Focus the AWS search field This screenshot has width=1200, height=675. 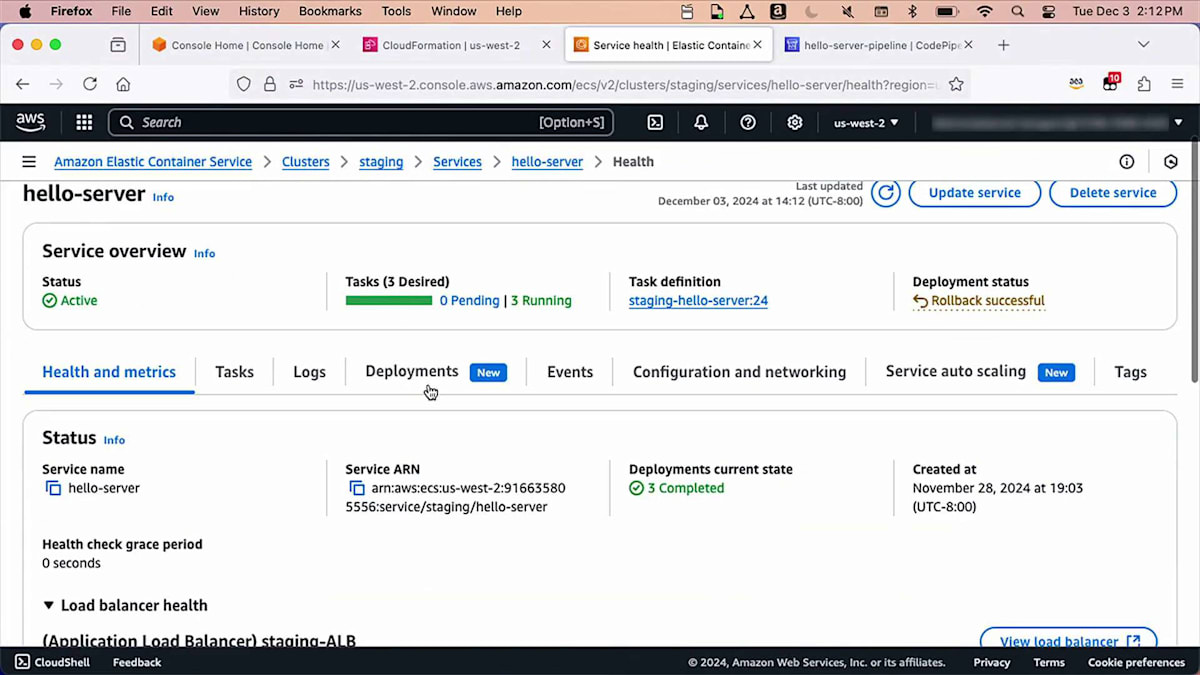click(x=360, y=122)
